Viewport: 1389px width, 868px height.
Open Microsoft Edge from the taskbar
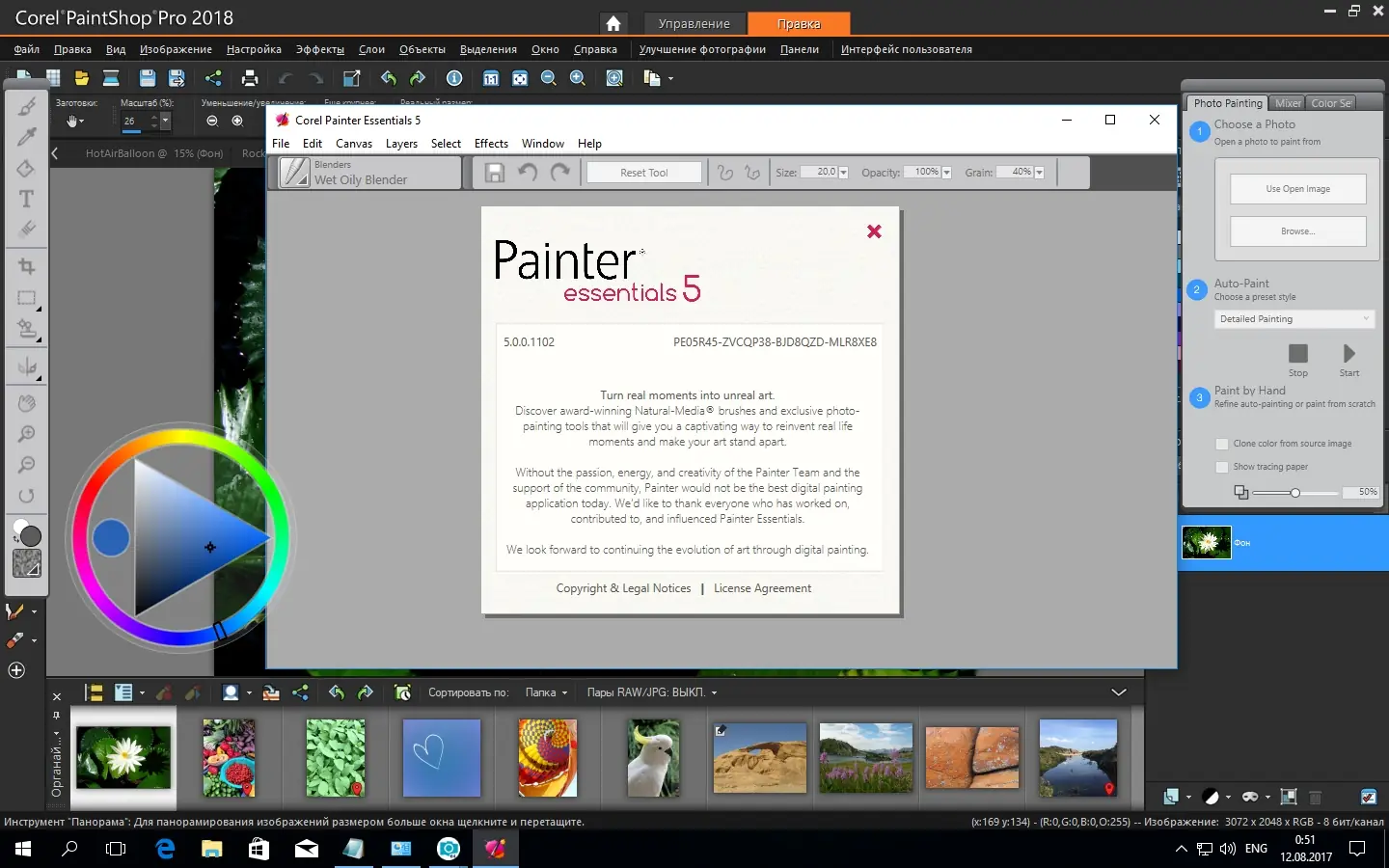click(x=165, y=849)
